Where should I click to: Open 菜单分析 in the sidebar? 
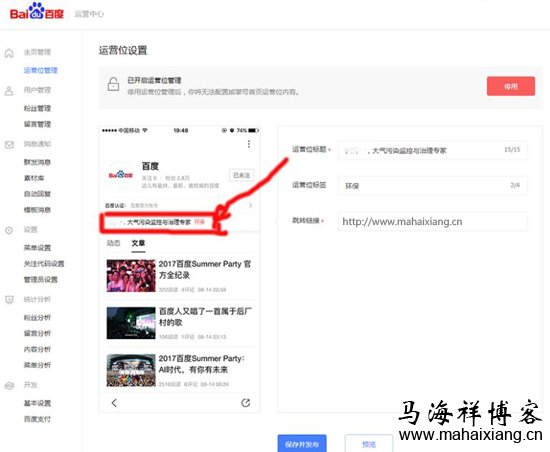pos(38,365)
